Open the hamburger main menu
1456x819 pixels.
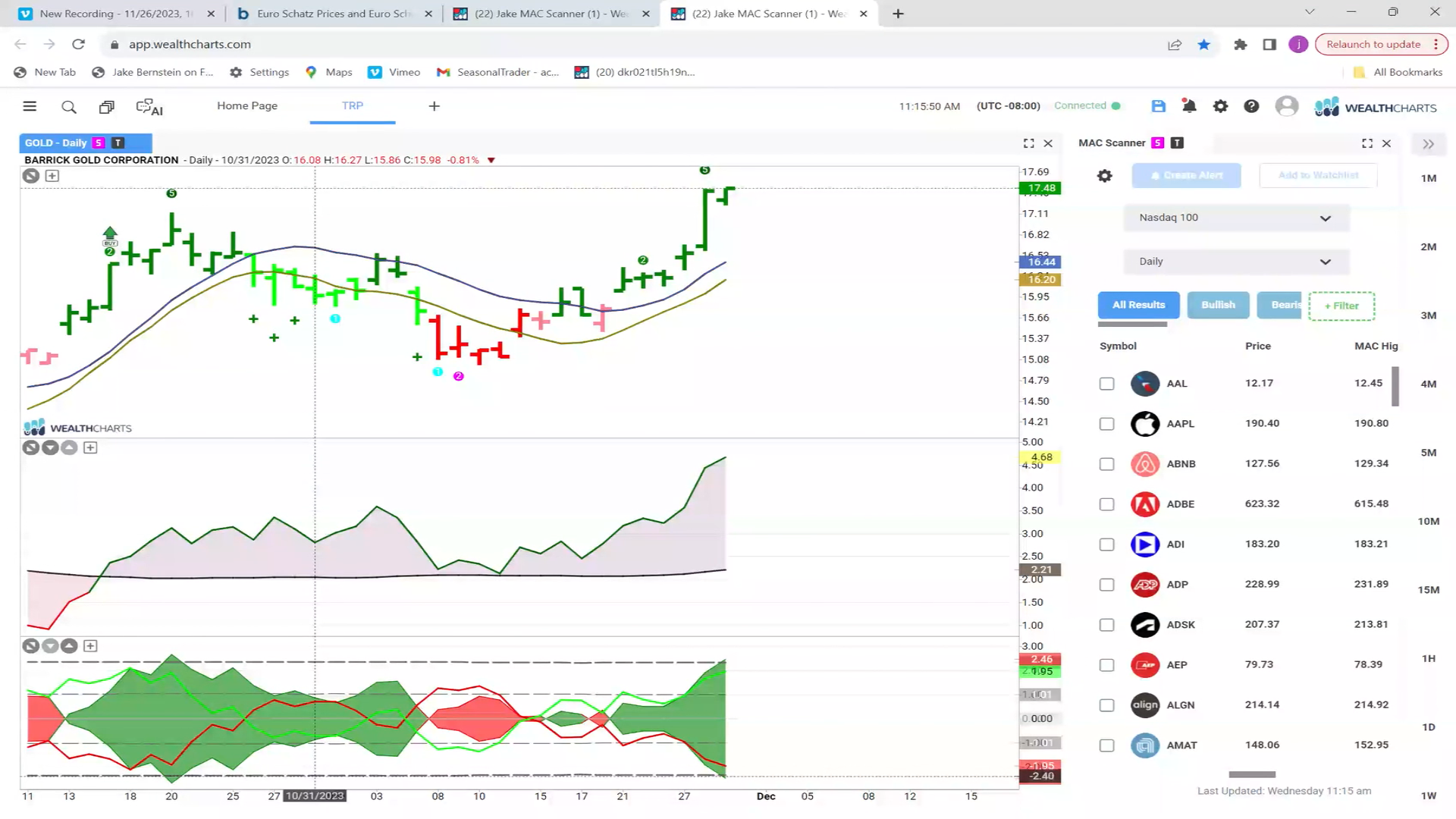click(x=30, y=106)
